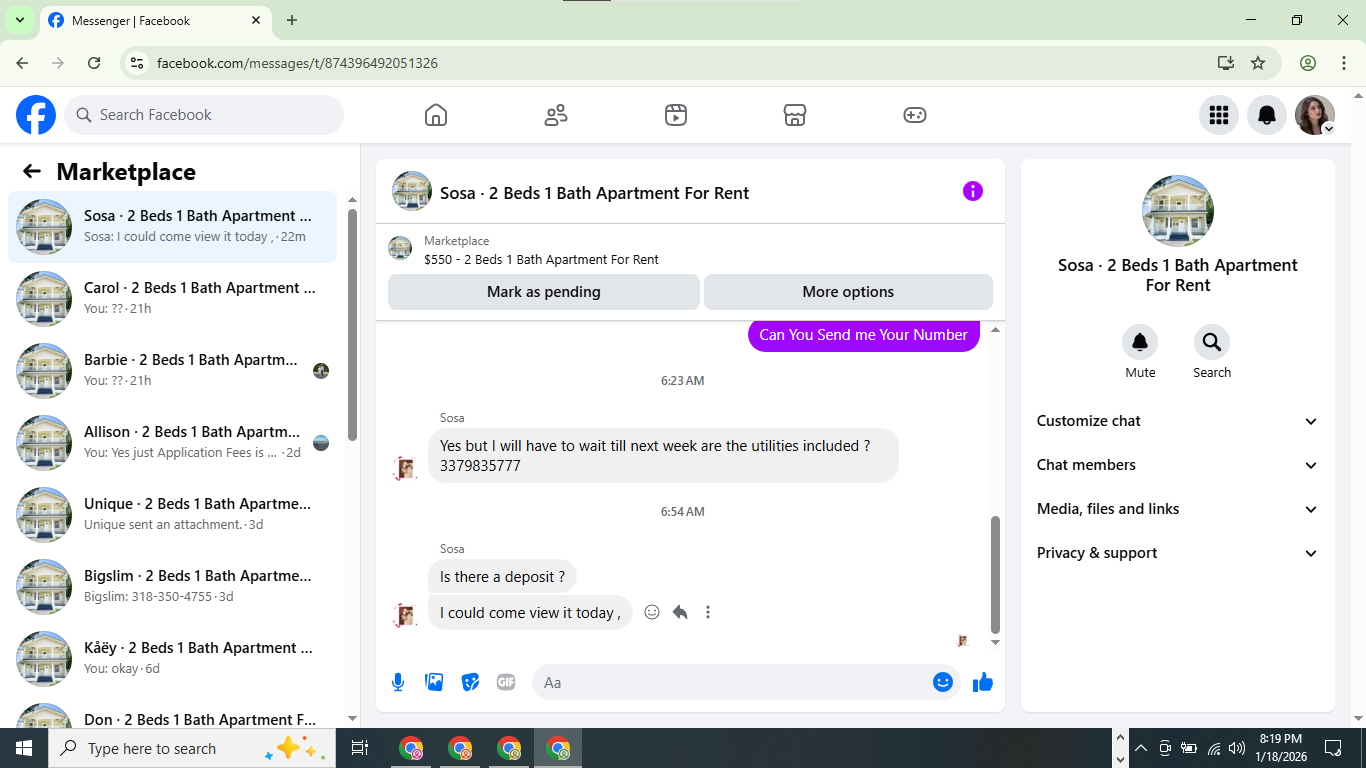This screenshot has width=1366, height=768.
Task: Open the Gaming controller icon
Action: [915, 115]
